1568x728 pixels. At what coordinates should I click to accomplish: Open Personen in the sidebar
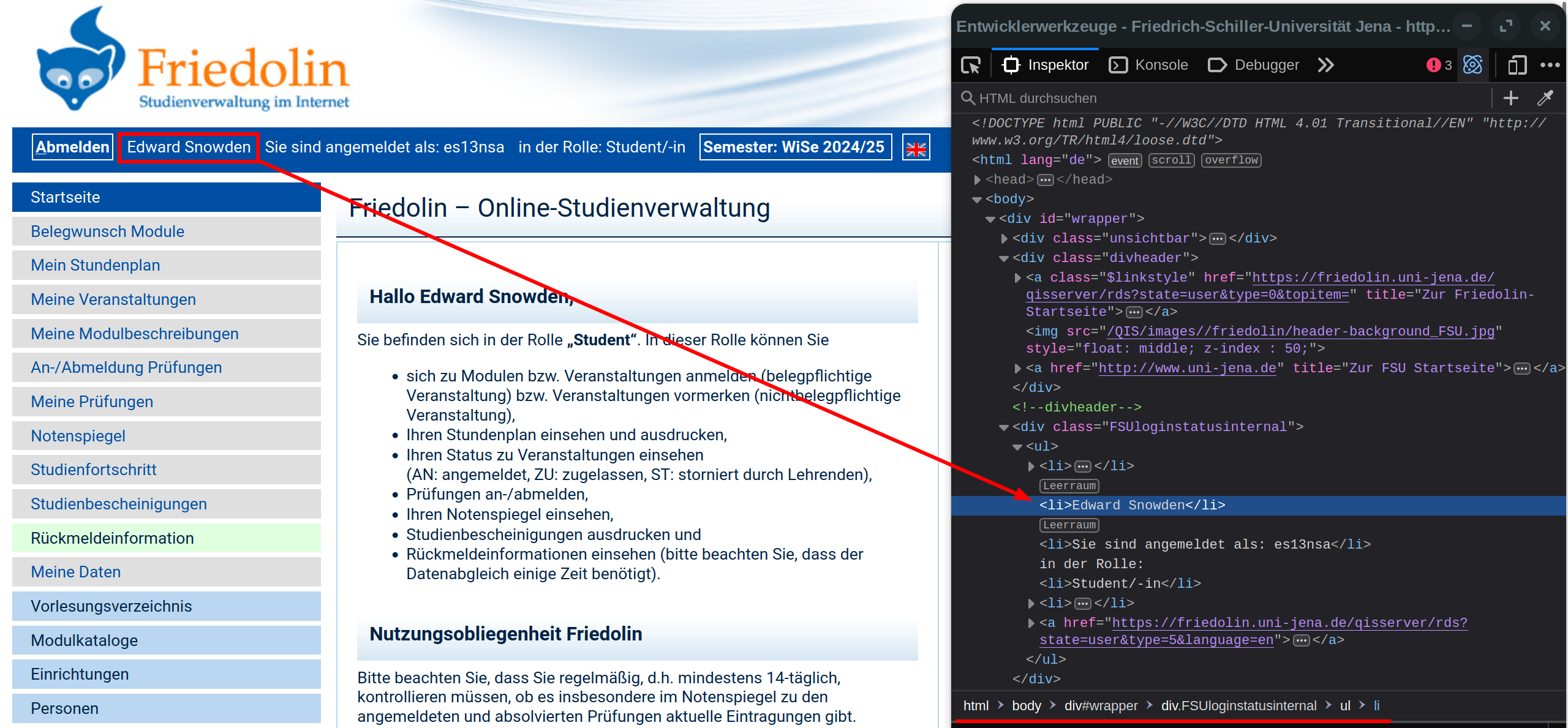point(167,708)
